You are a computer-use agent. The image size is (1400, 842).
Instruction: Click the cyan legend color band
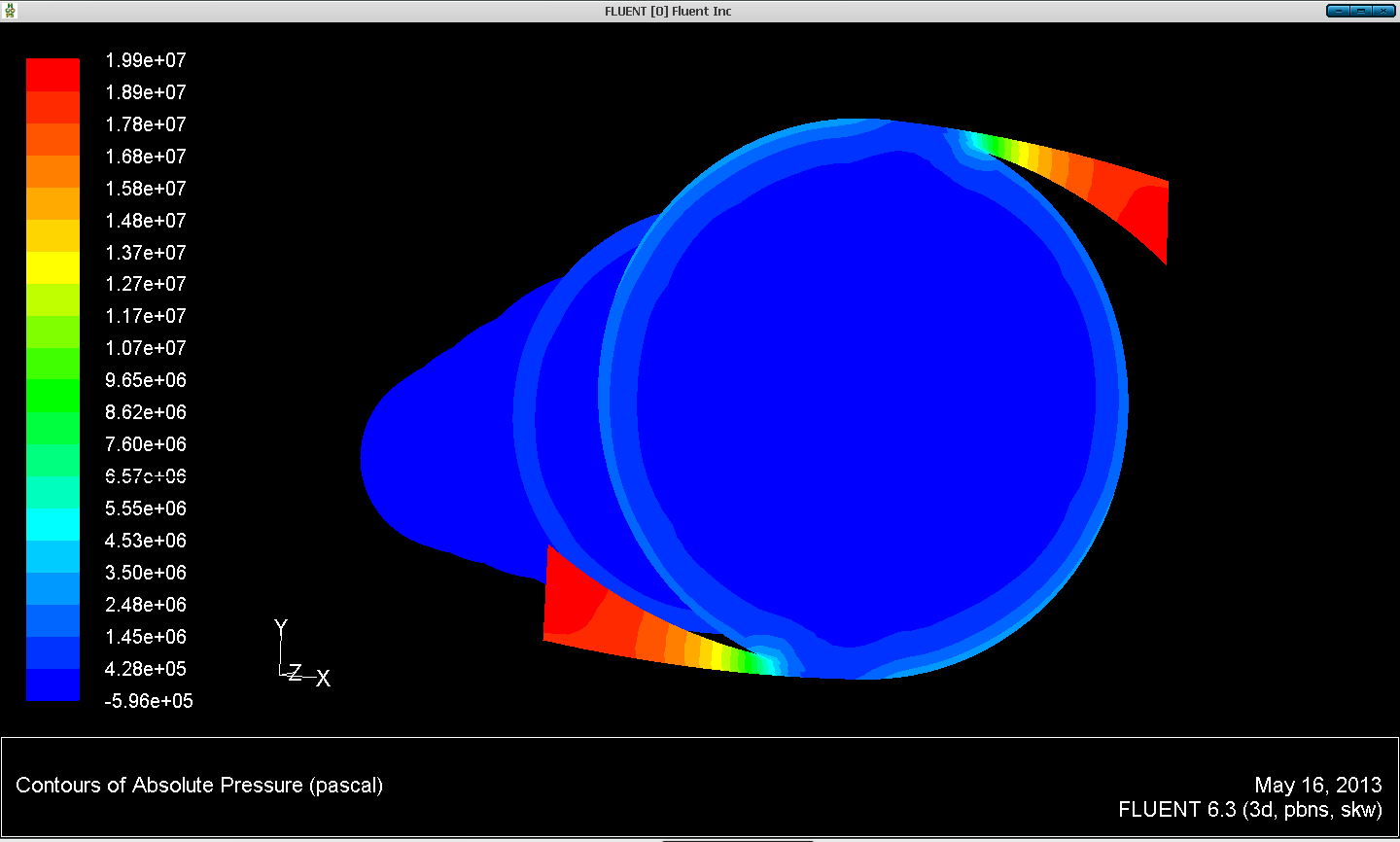tap(52, 524)
